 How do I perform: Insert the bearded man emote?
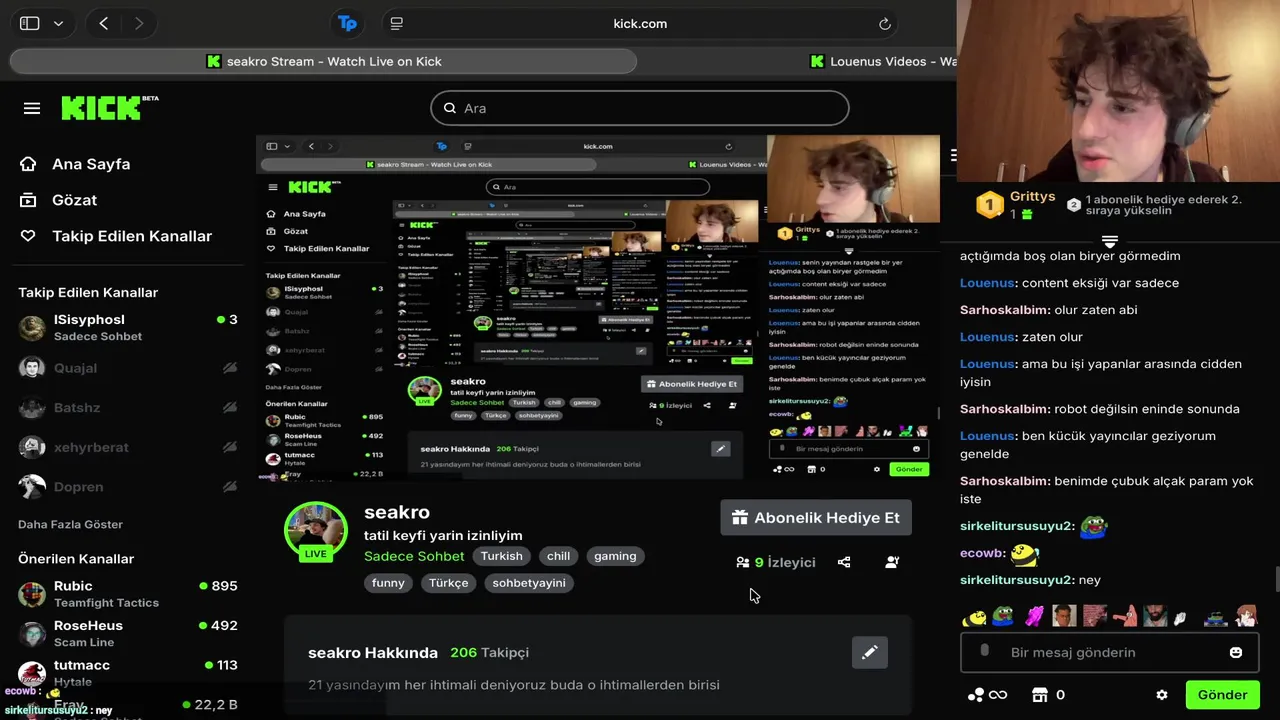(x=1155, y=616)
